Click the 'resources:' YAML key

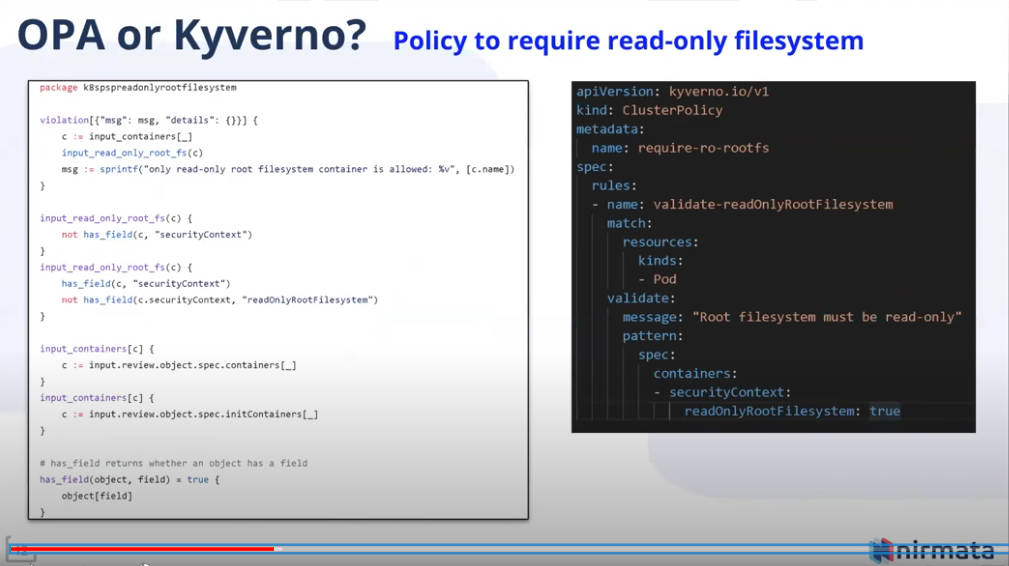click(x=660, y=242)
